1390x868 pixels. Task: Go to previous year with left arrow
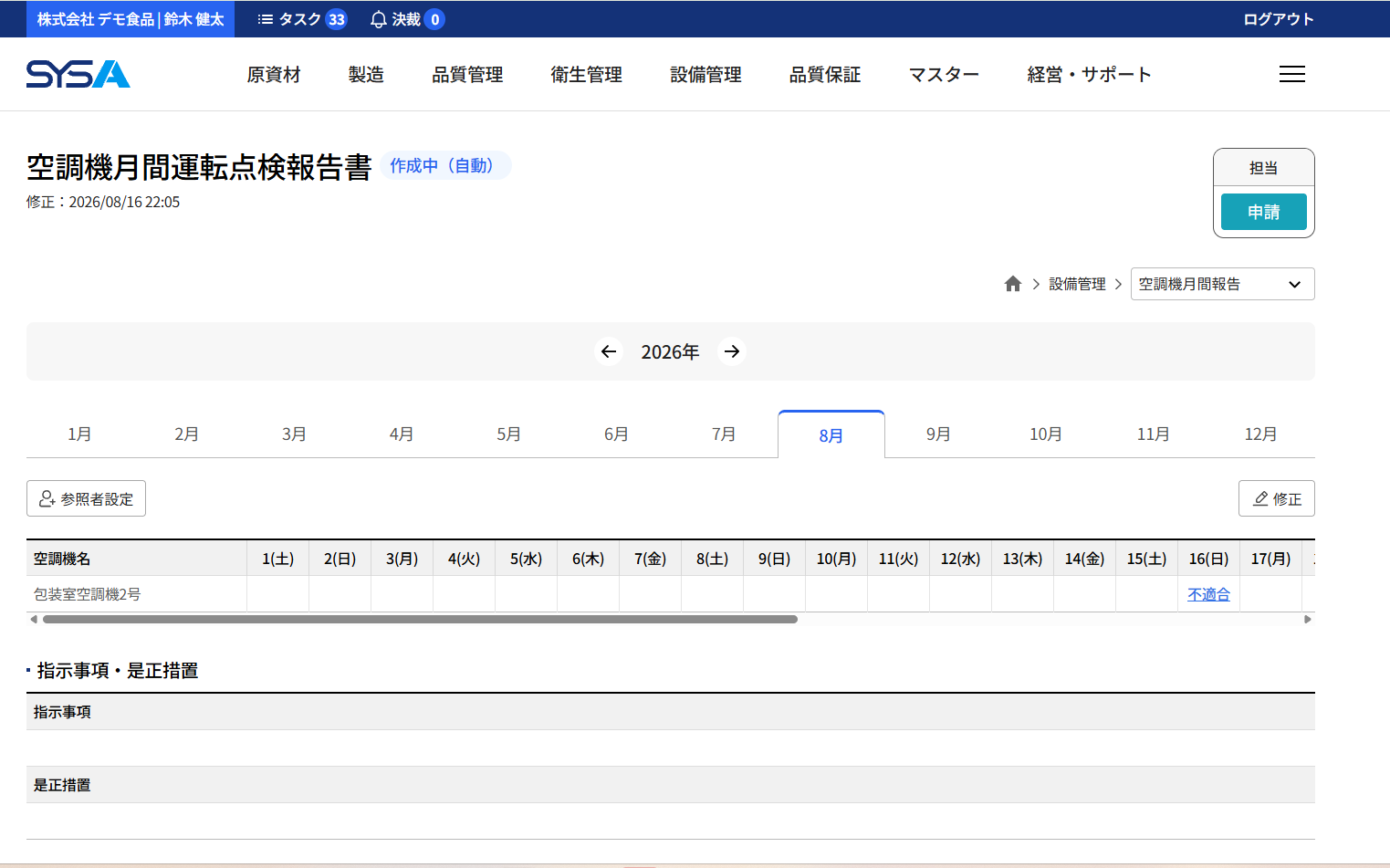tap(609, 351)
